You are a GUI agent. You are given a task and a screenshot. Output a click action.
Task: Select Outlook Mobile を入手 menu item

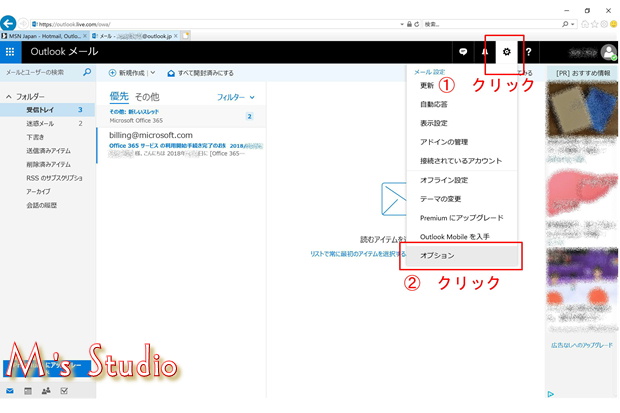pyautogui.click(x=454, y=237)
